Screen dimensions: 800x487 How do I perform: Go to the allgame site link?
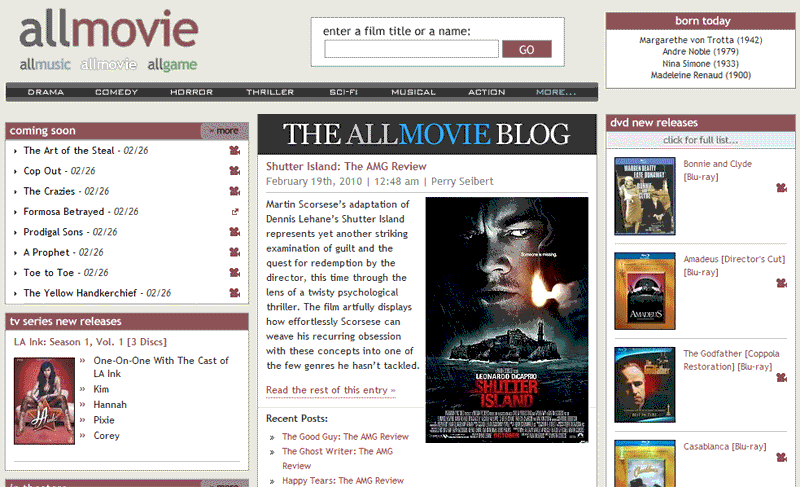coord(172,65)
